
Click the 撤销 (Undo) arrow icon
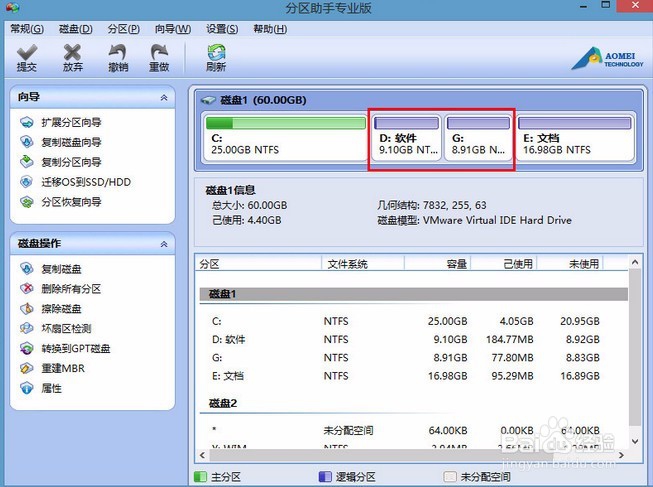coord(118,52)
